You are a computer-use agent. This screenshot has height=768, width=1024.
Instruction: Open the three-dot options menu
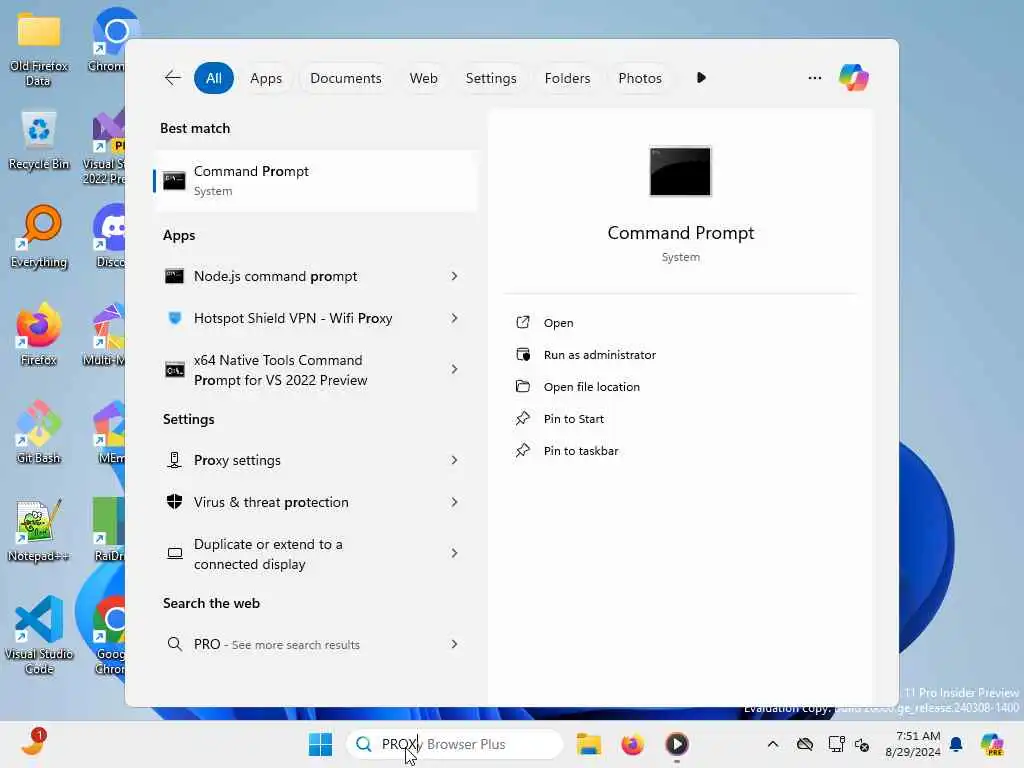[814, 78]
